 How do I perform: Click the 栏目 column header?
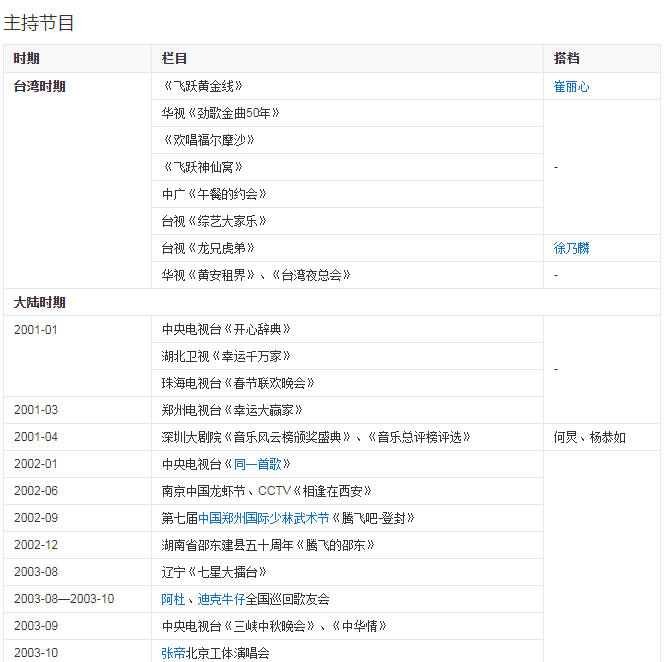[x=174, y=59]
